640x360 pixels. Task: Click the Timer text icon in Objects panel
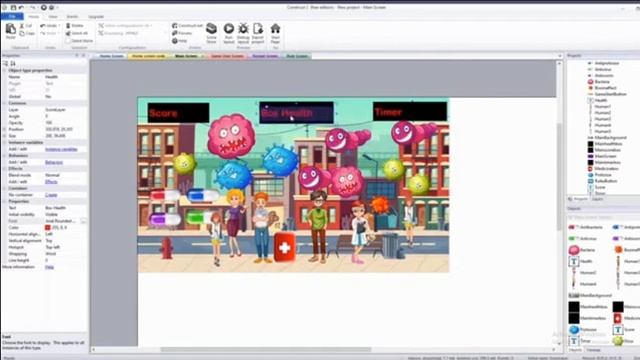coord(574,341)
